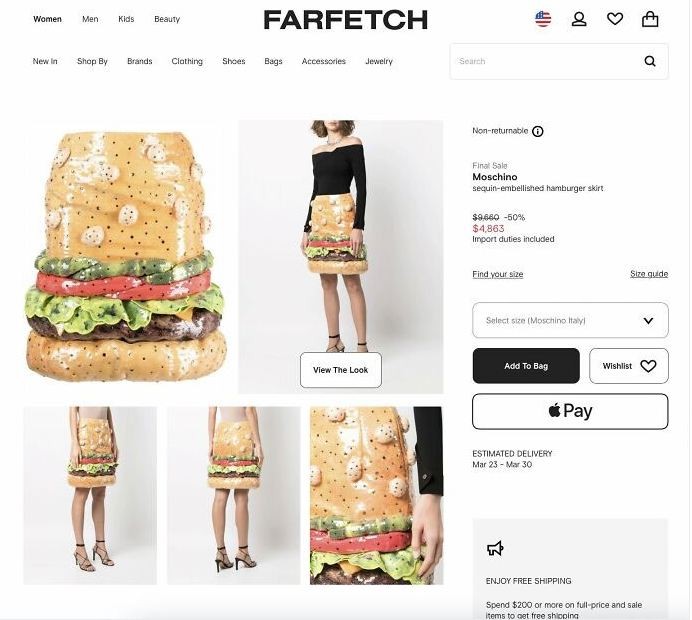Switch to the Beauty section
Image resolution: width=692 pixels, height=620 pixels.
coord(167,19)
